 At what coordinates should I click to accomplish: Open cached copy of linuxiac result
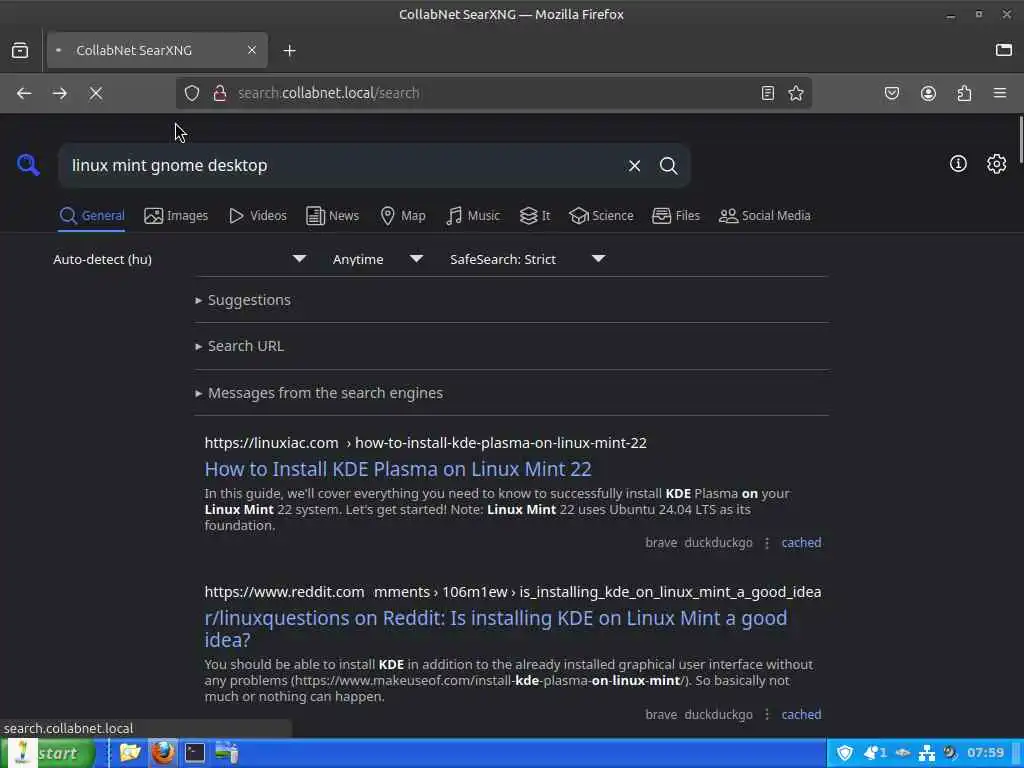[801, 543]
